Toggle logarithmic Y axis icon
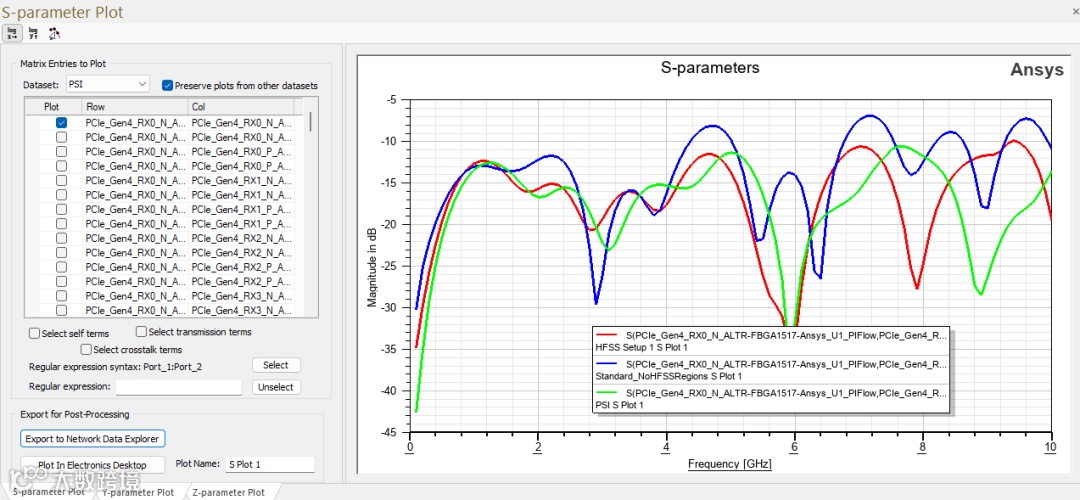The width and height of the screenshot is (1080, 500). [33, 32]
